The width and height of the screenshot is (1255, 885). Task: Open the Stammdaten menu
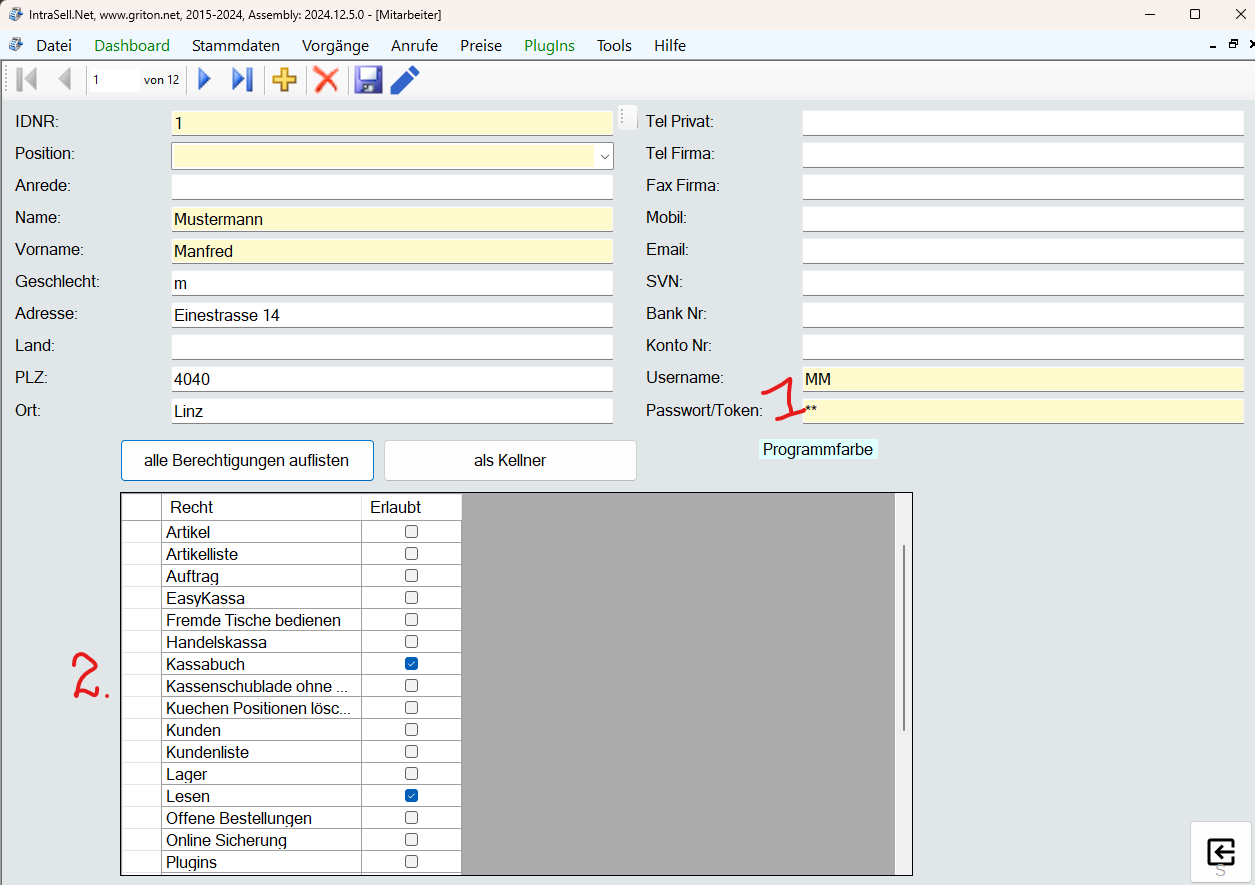tap(236, 45)
